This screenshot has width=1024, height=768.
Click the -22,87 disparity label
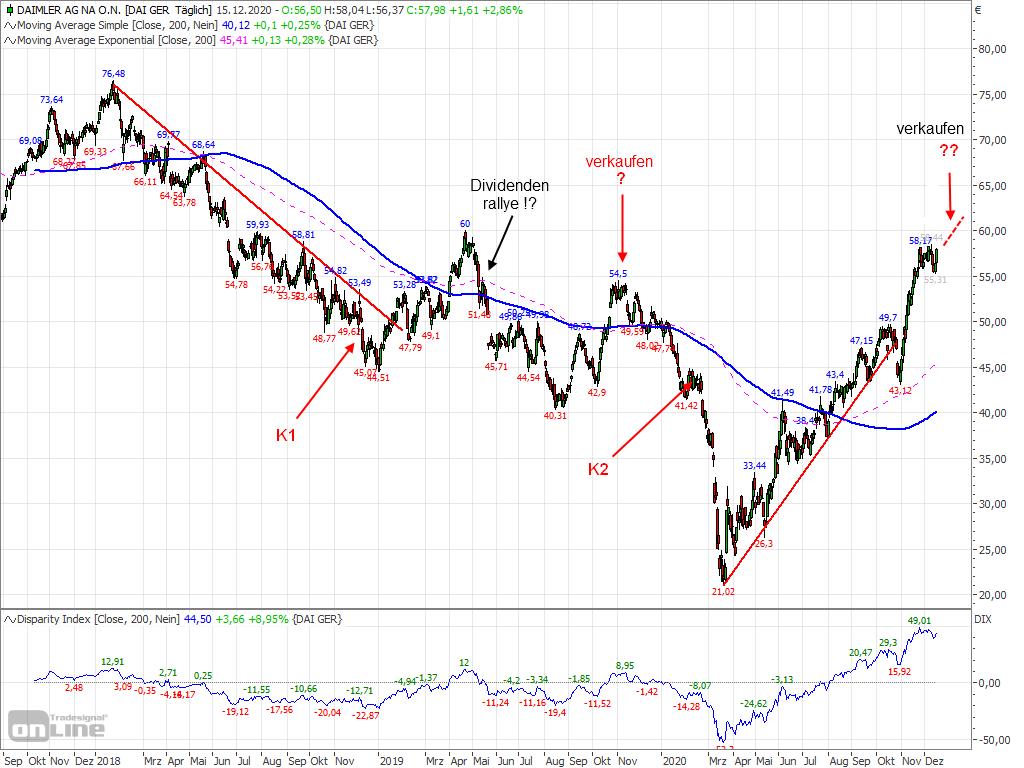pos(366,716)
